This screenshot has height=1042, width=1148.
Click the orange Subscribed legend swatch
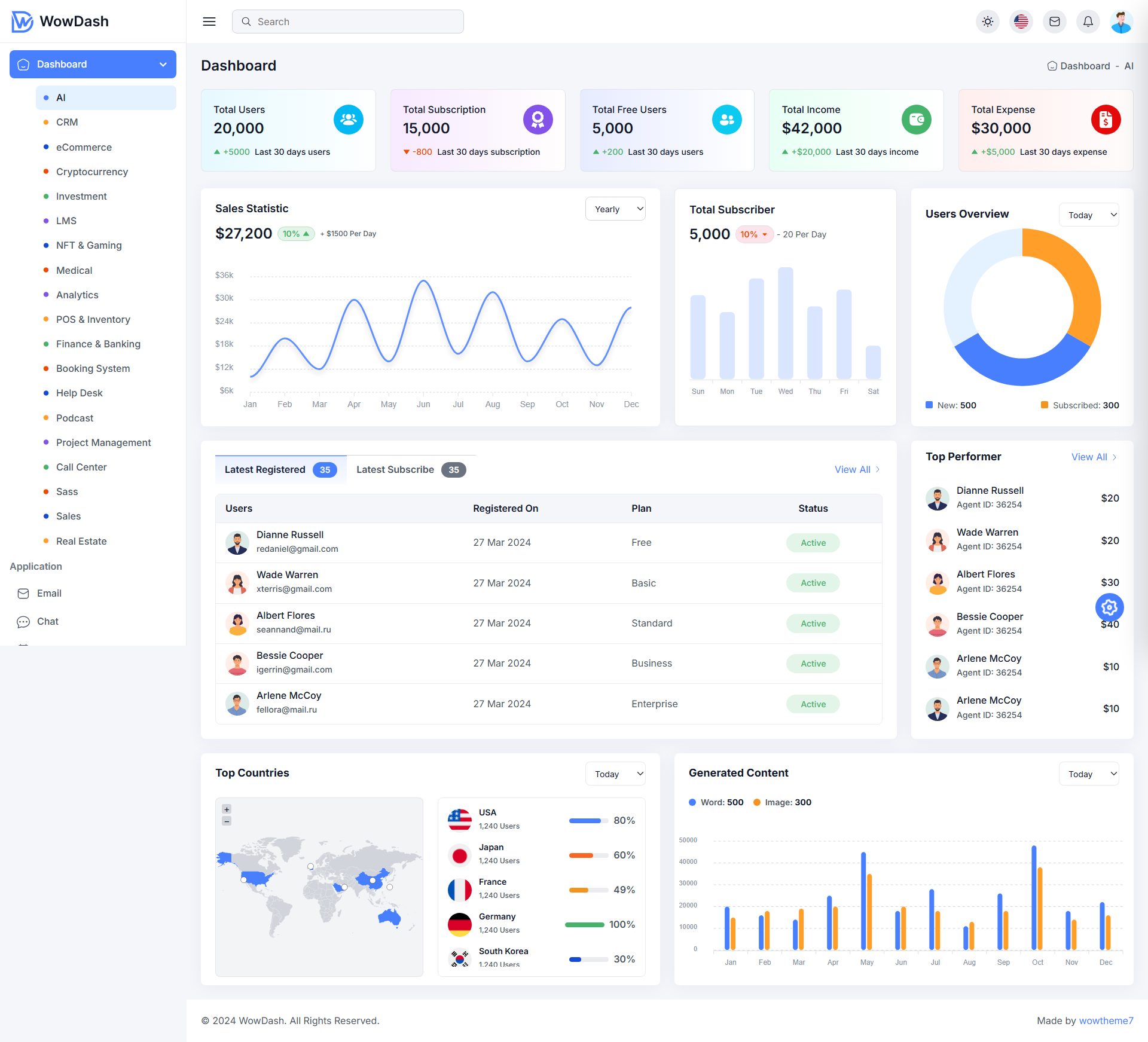(x=1045, y=405)
